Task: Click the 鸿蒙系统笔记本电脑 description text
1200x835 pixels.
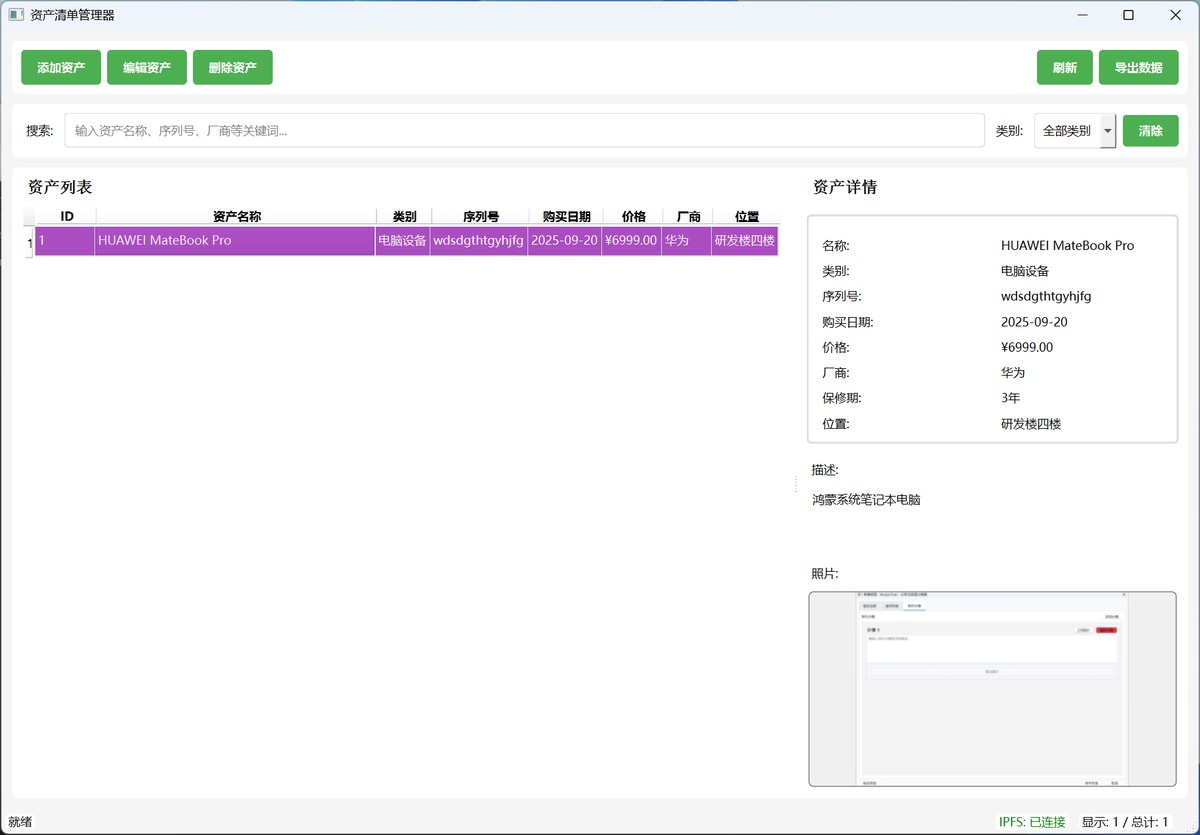Action: 866,500
